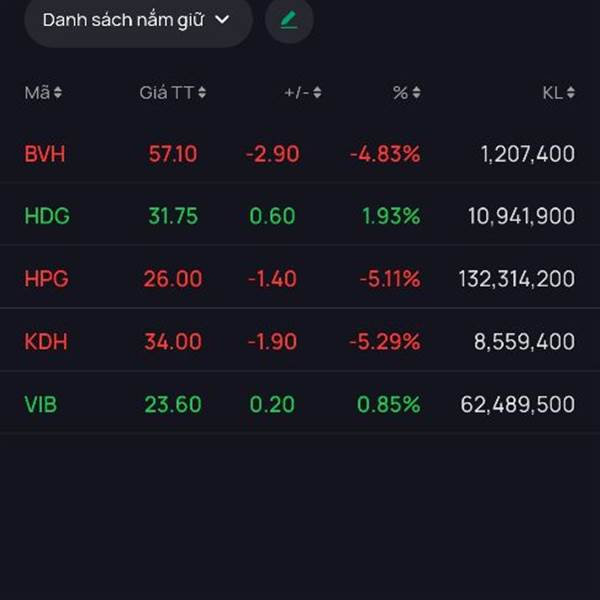
Task: Open the HDG stock row
Action: (300, 215)
